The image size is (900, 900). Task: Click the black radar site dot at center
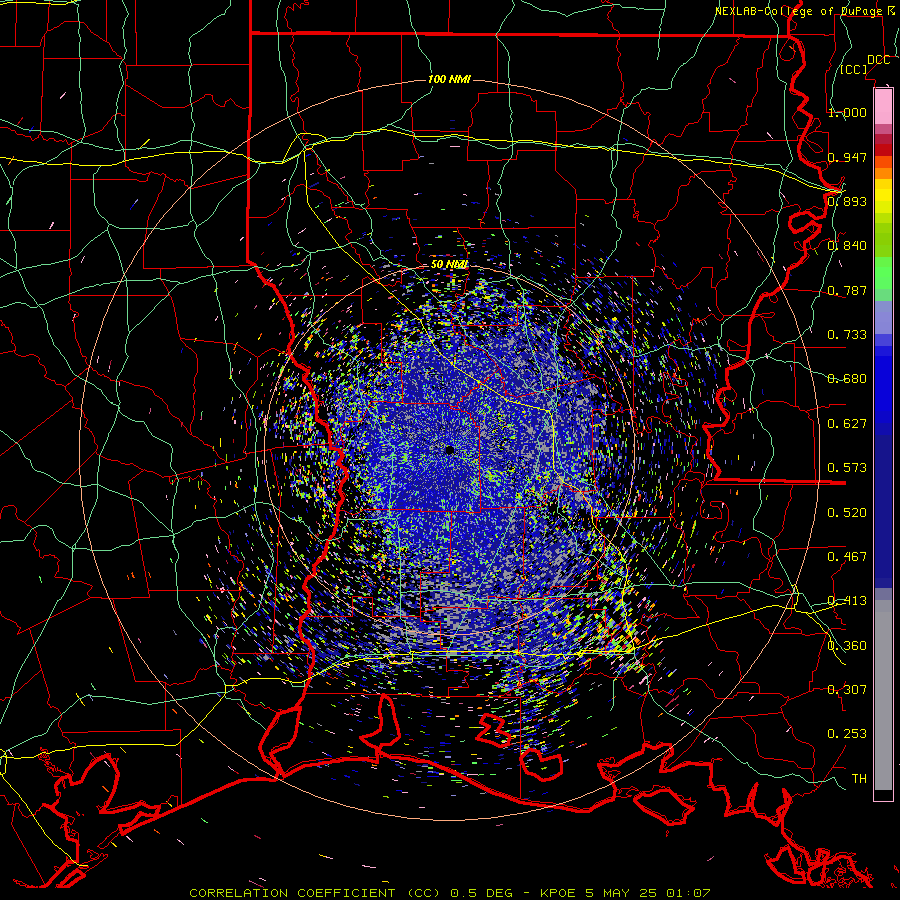click(449, 451)
